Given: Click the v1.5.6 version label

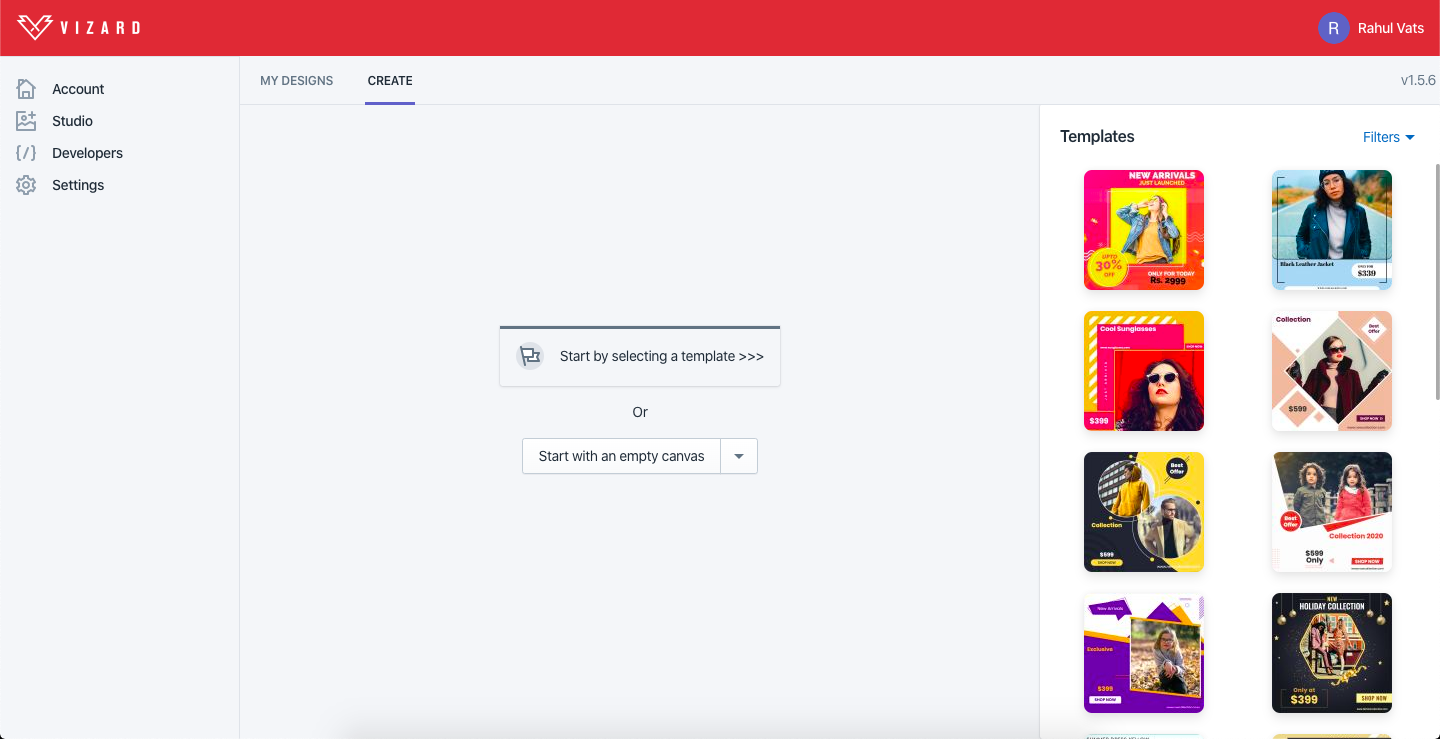Looking at the screenshot, I should click(x=1418, y=80).
